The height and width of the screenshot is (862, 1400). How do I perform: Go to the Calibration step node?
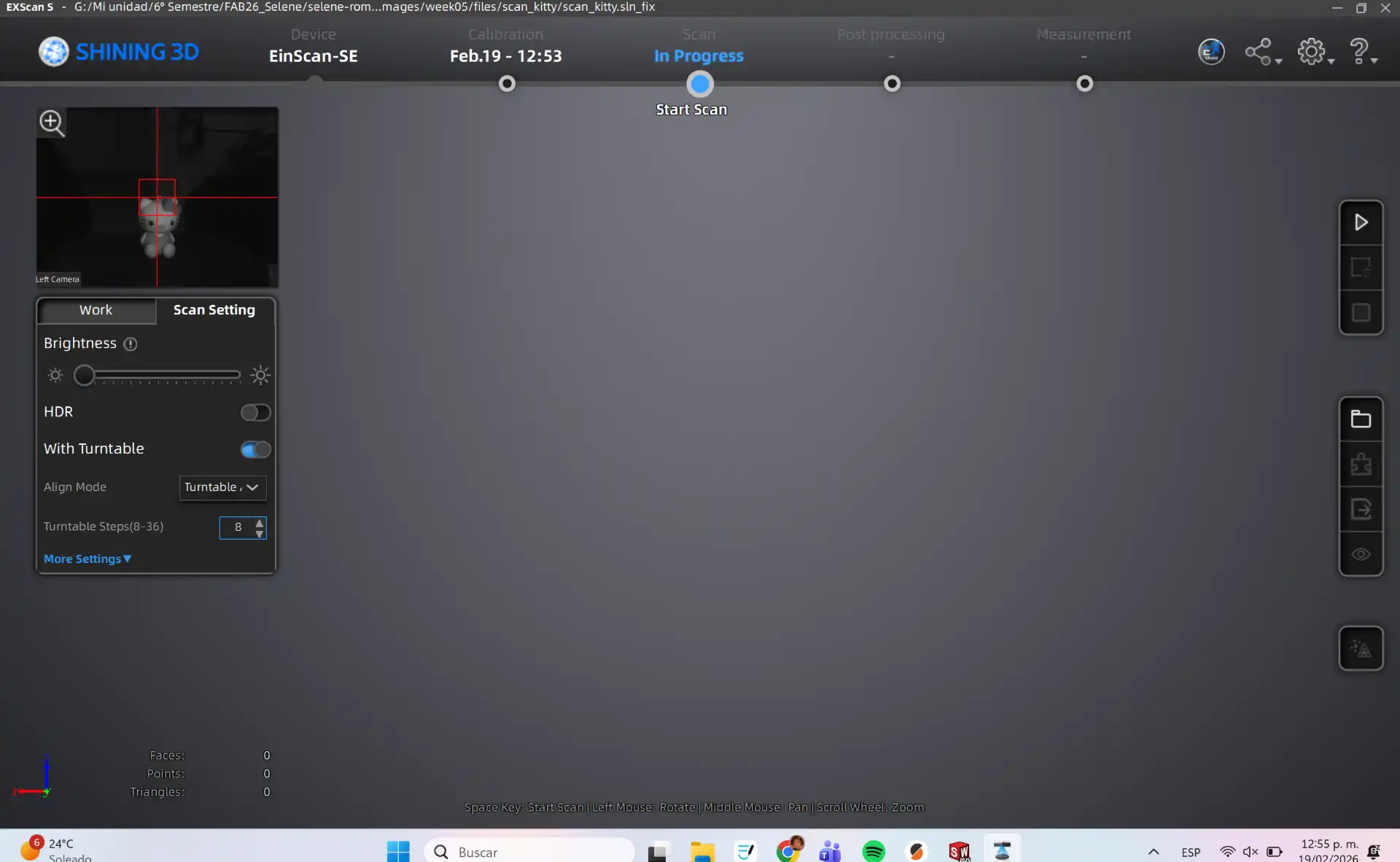pos(507,84)
